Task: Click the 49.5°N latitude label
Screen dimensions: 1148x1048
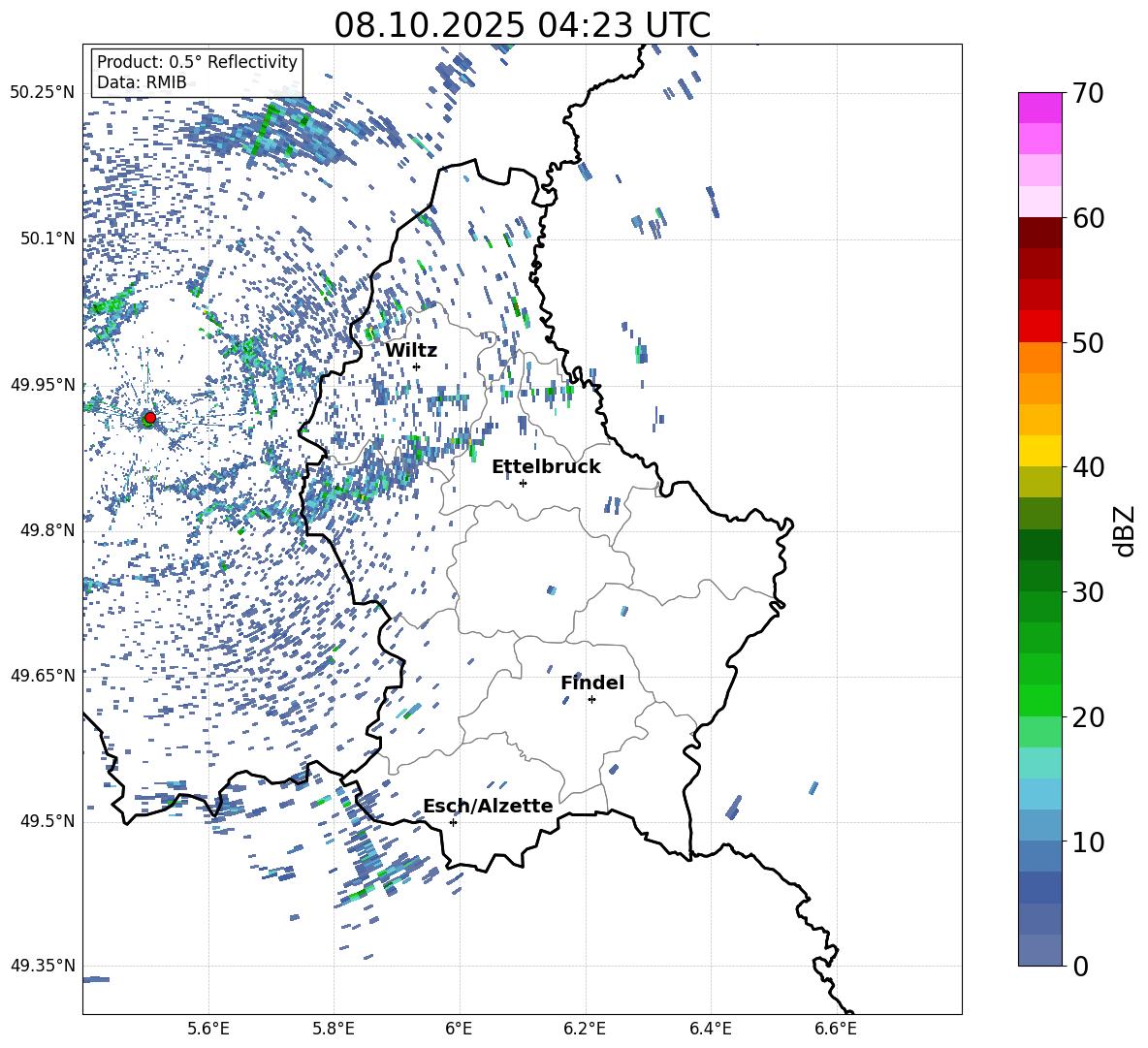Action: 47,821
